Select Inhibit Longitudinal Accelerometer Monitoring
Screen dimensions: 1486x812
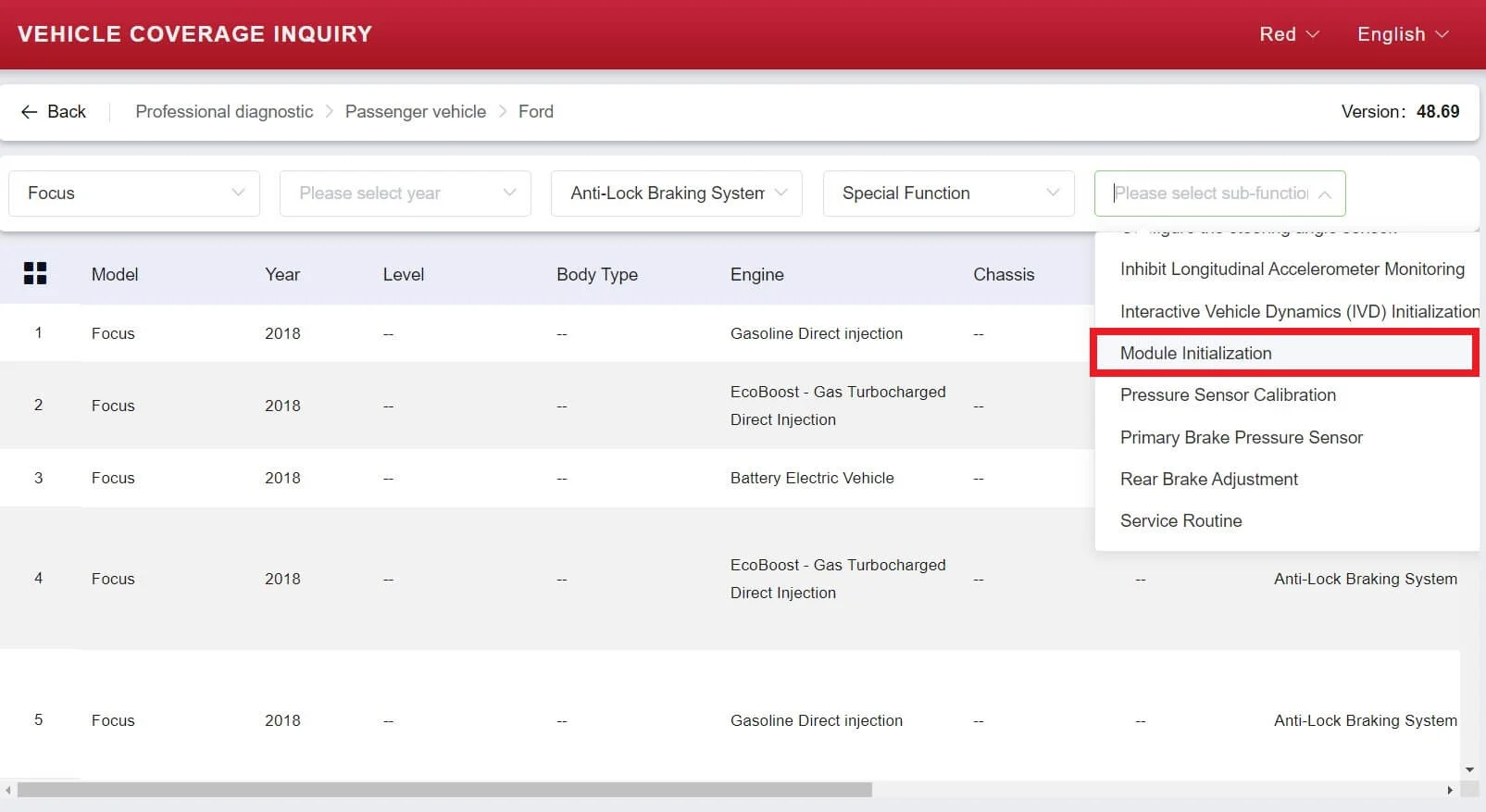[x=1292, y=269]
